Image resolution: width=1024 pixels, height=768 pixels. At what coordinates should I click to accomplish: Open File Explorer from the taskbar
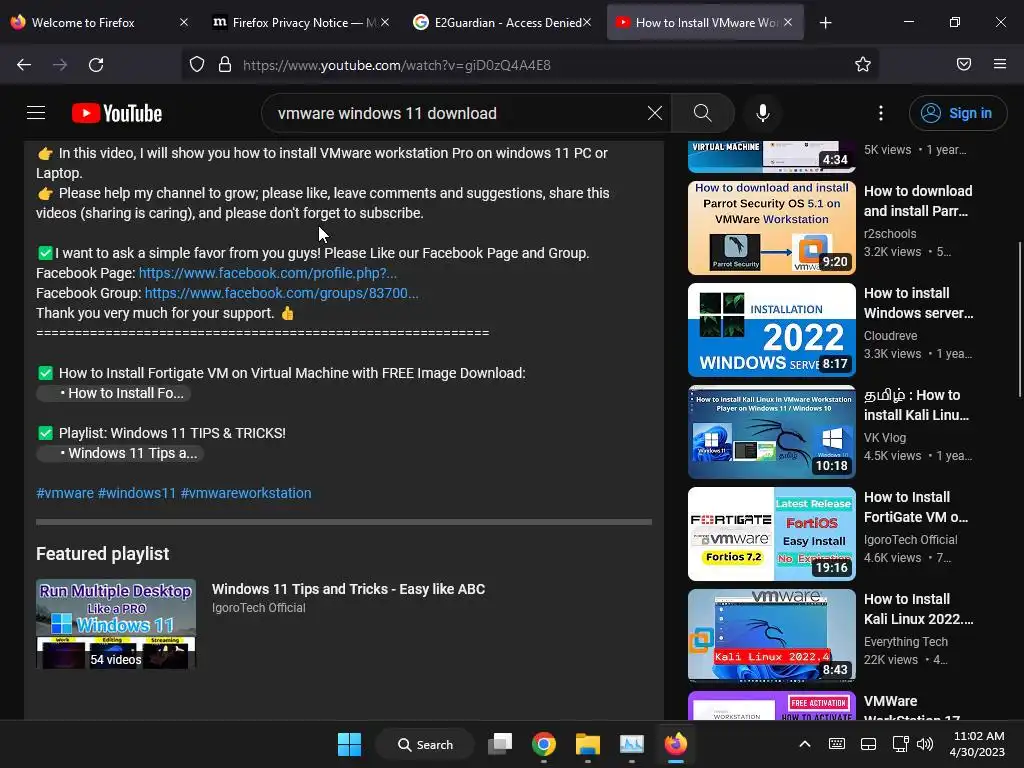pos(587,744)
